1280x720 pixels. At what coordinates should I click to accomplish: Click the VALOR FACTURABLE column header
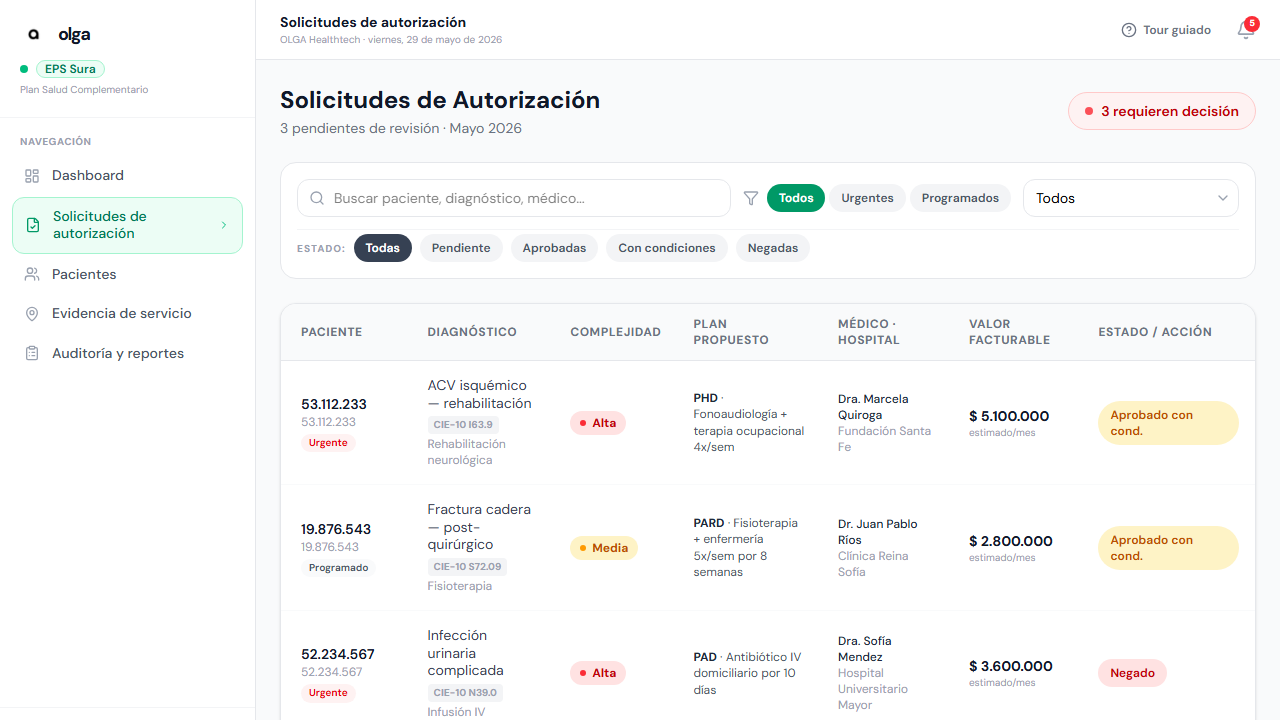(1009, 332)
